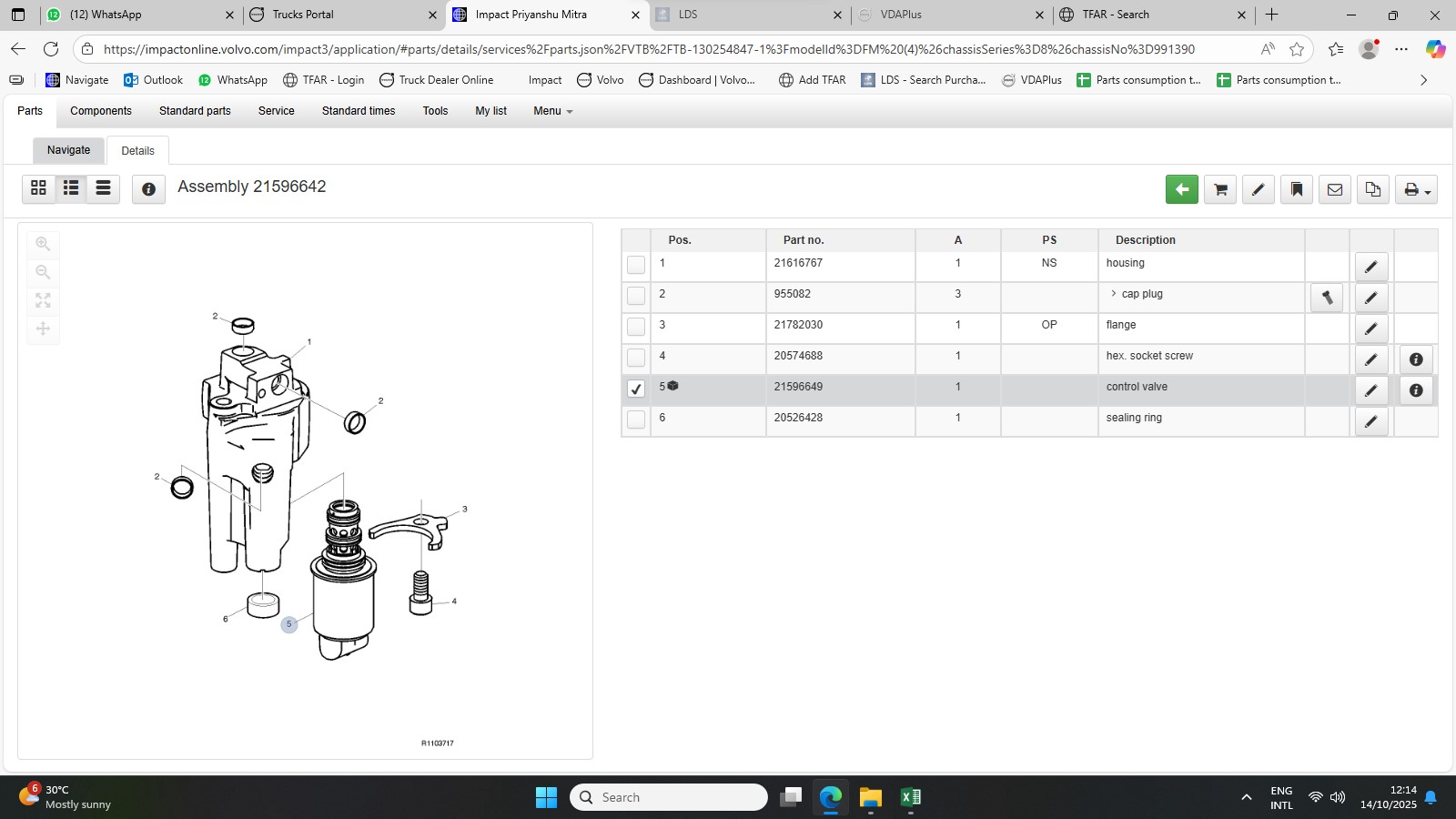Check the housing row checkbox
This screenshot has height=819, width=1456.
636,265
